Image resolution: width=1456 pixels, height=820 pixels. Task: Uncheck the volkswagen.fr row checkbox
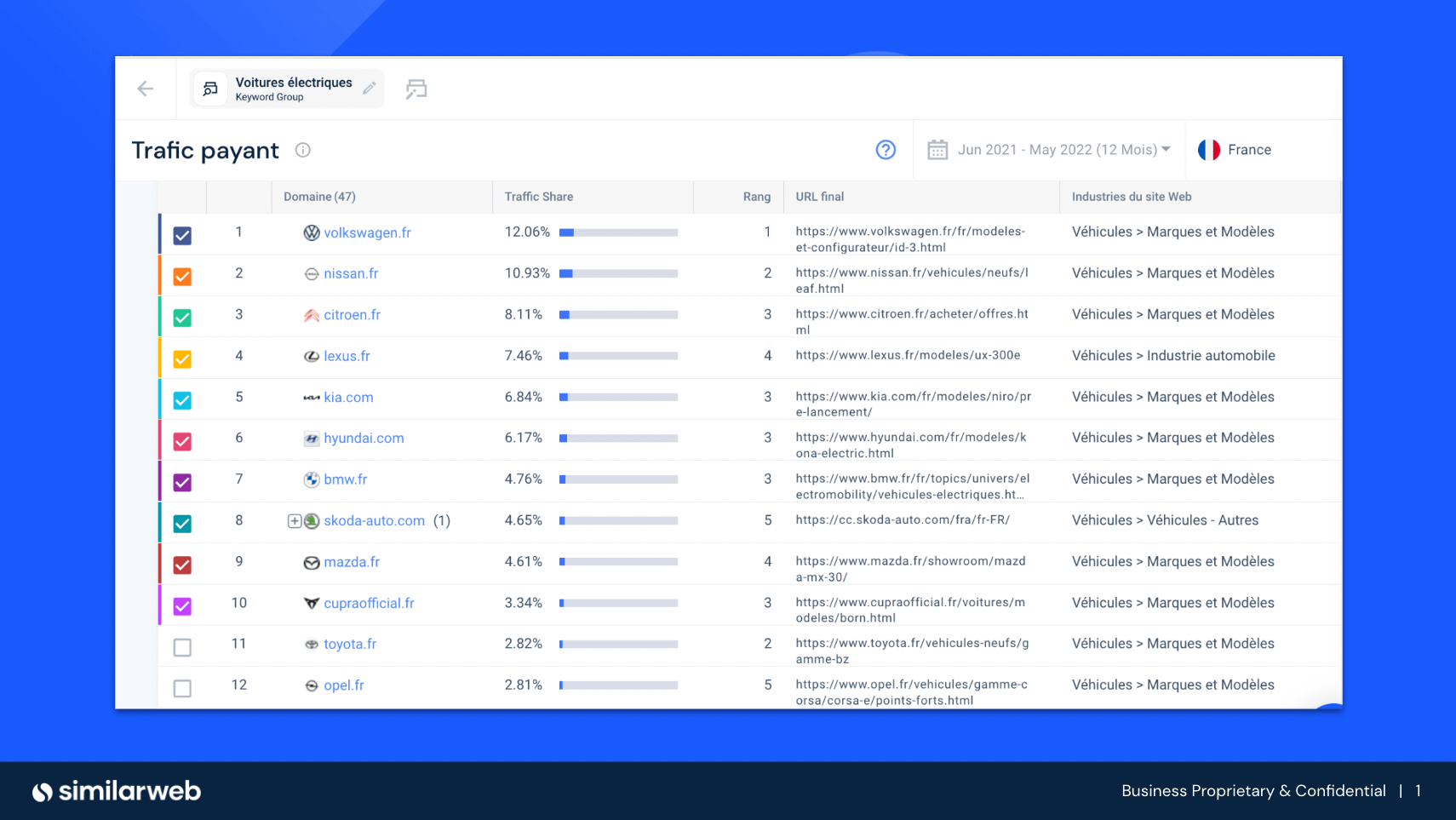click(182, 236)
